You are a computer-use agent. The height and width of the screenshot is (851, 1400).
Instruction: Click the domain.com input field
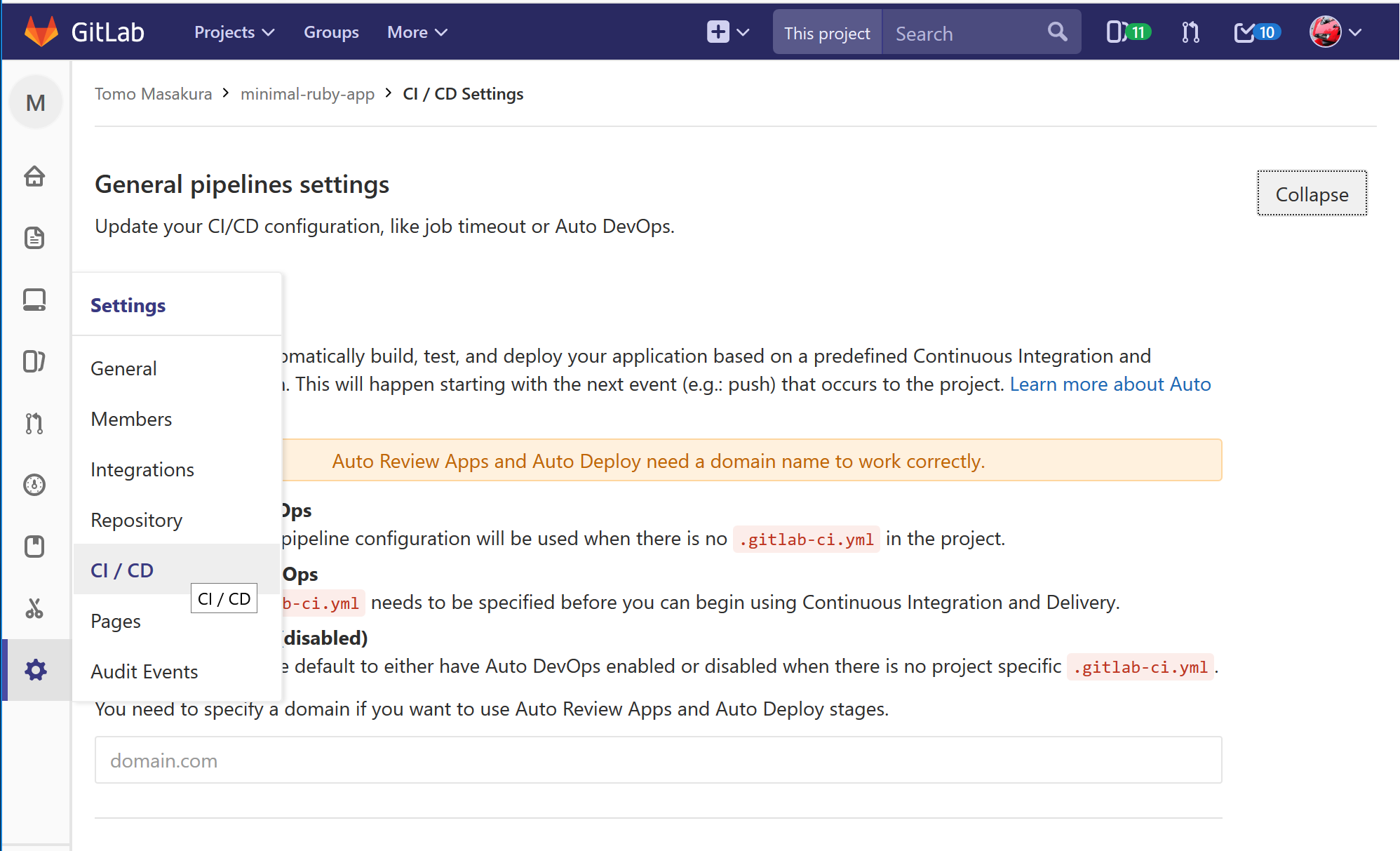coord(658,760)
